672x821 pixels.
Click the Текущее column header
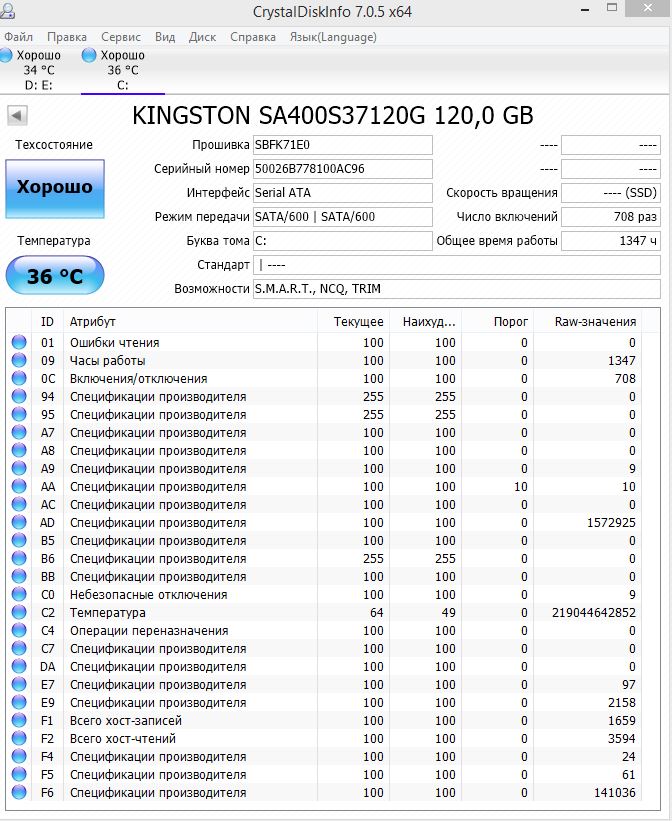coord(354,321)
